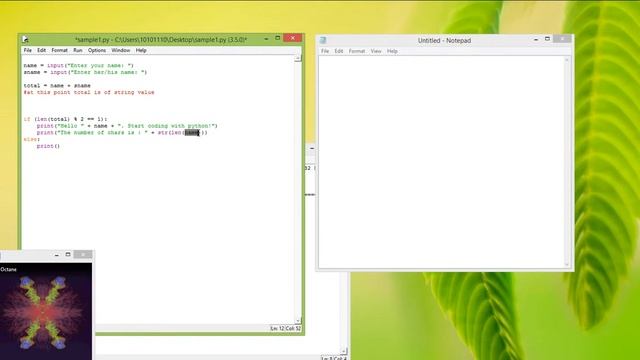
Task: Maximize the Untitled Notepad window
Action: [x=547, y=39]
